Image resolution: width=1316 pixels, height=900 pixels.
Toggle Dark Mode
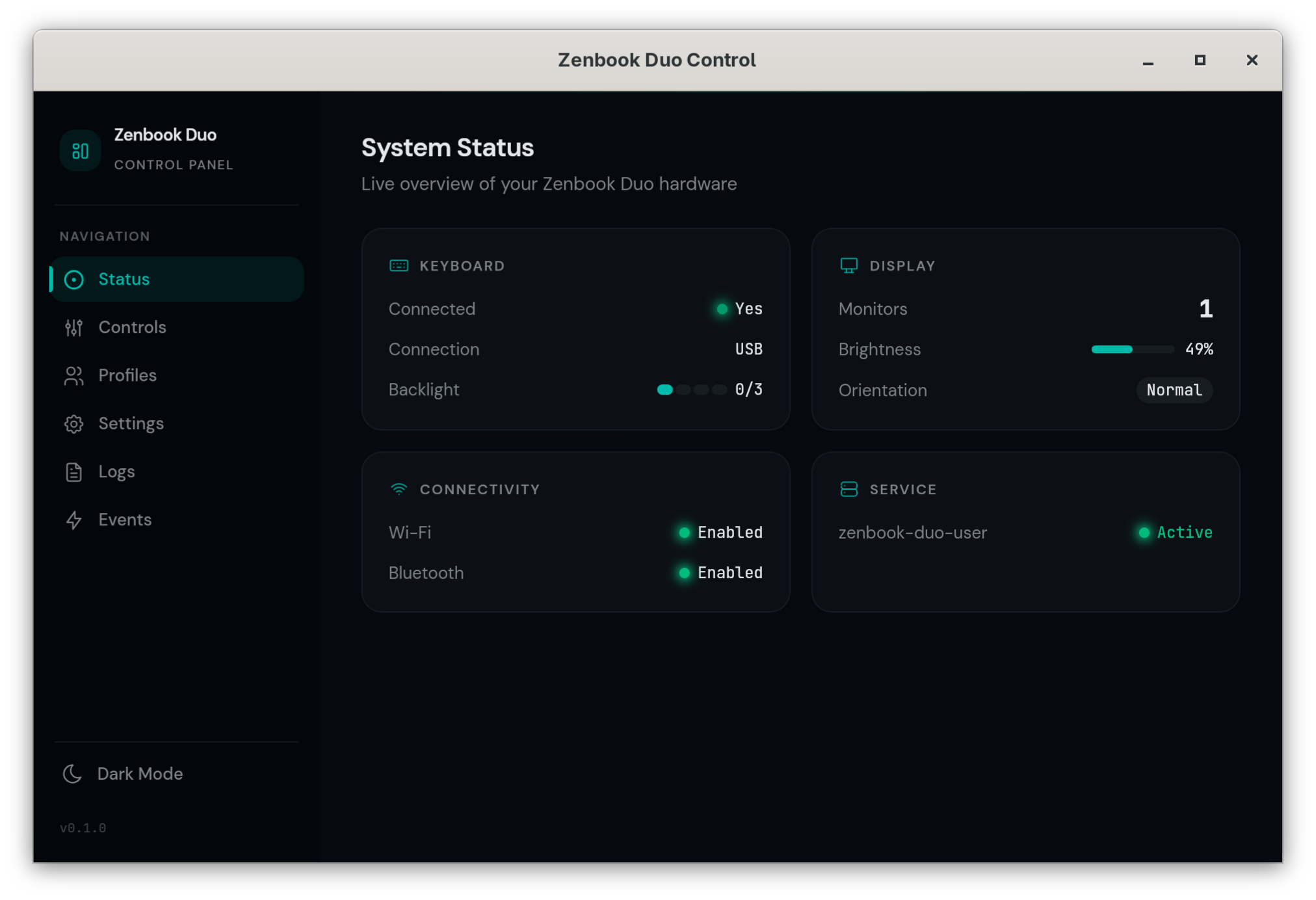pyautogui.click(x=177, y=774)
